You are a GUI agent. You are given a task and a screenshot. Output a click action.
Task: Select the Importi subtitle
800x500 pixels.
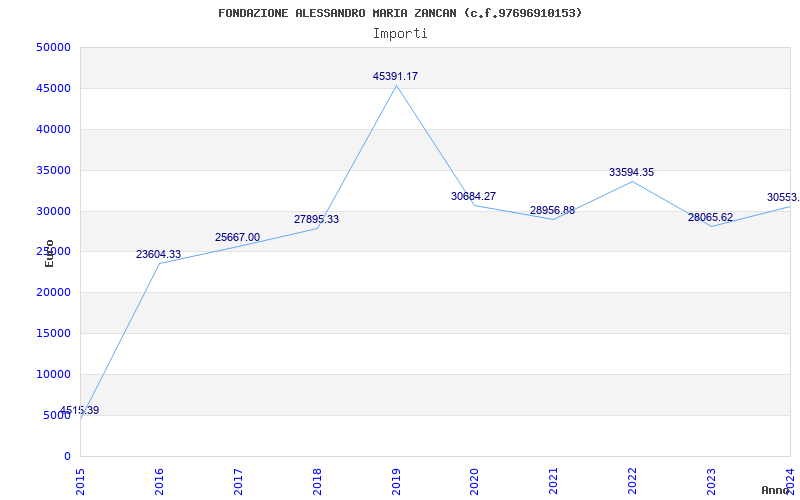pyautogui.click(x=400, y=34)
